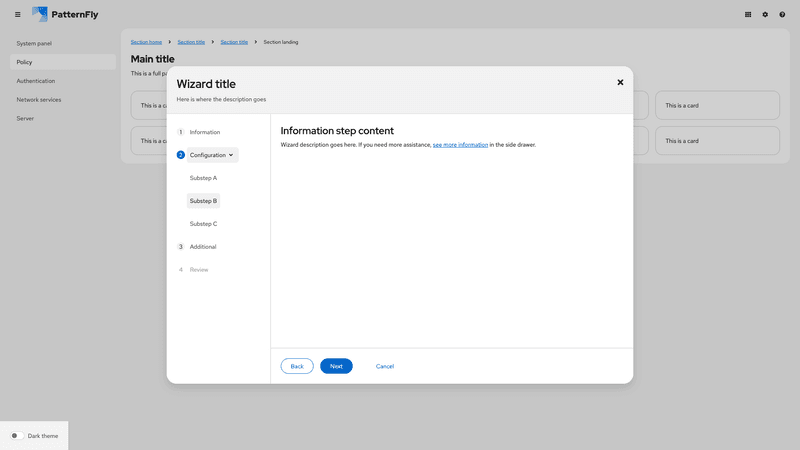This screenshot has width=800, height=450.
Task: Open Network services in sidebar
Action: 39,100
